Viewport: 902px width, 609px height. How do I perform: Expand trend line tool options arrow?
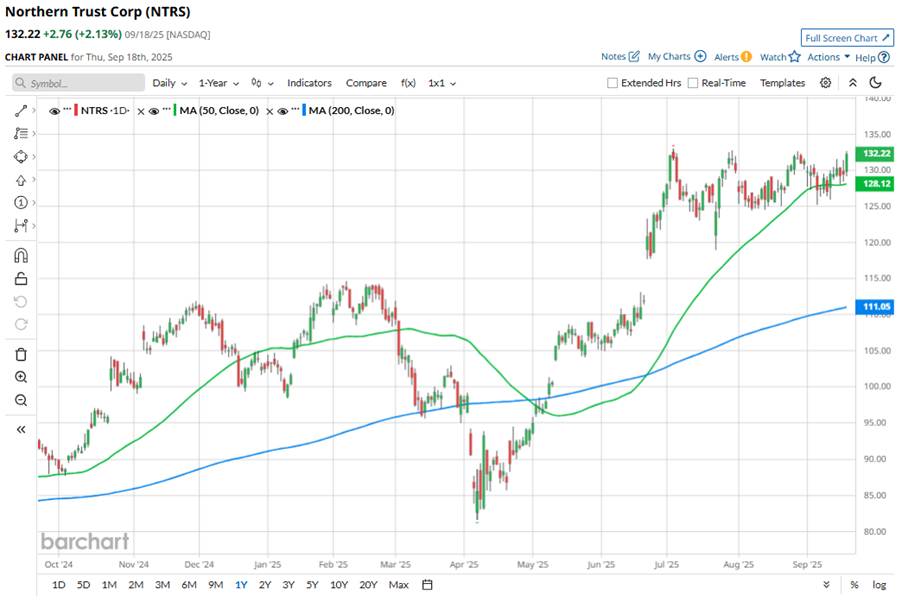point(34,110)
